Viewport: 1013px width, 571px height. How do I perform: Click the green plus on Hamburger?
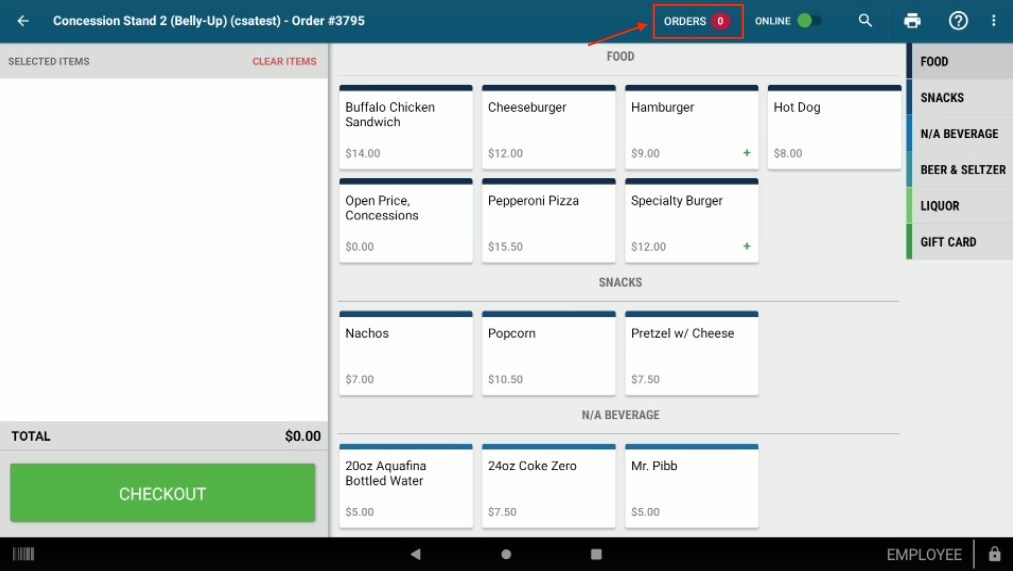coord(747,153)
